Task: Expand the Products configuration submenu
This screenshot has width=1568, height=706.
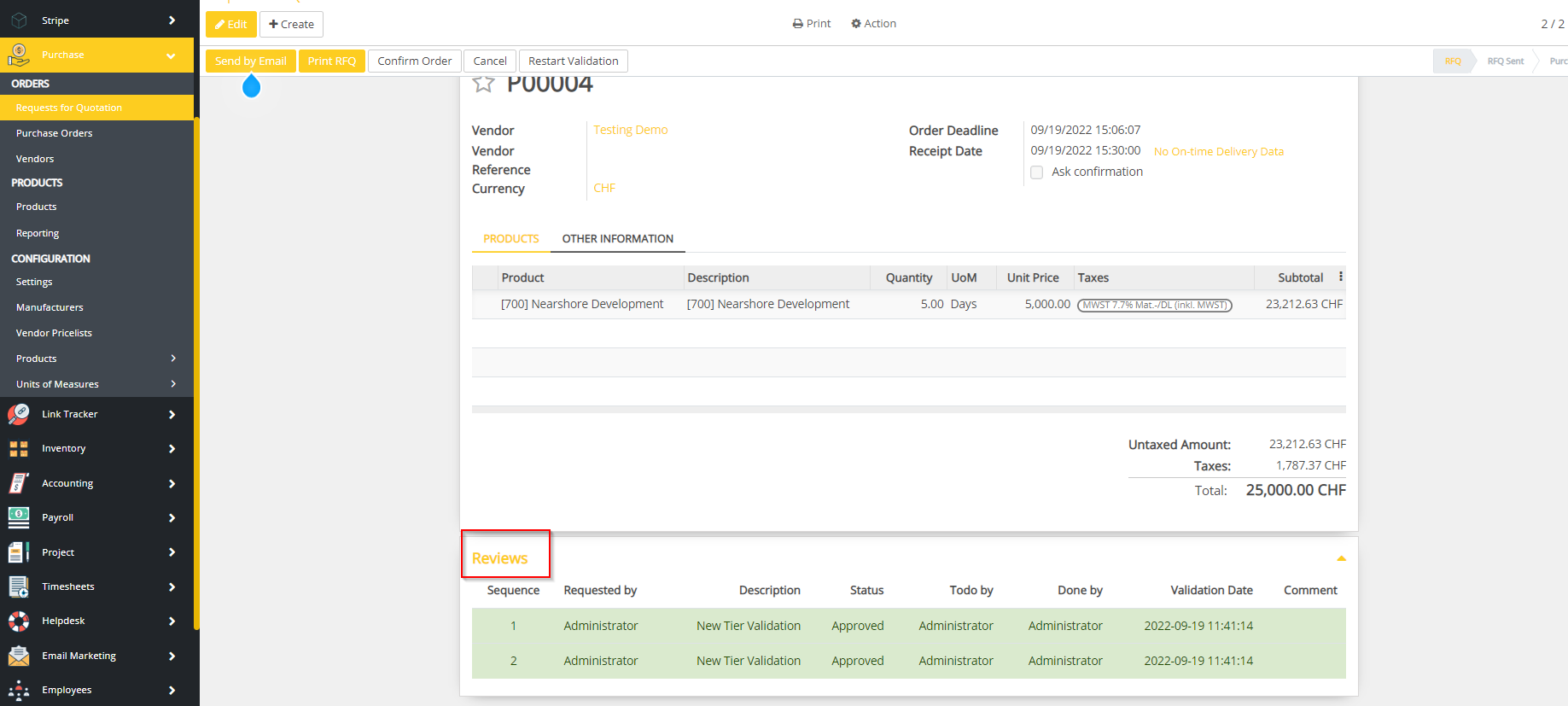Action: pyautogui.click(x=173, y=359)
